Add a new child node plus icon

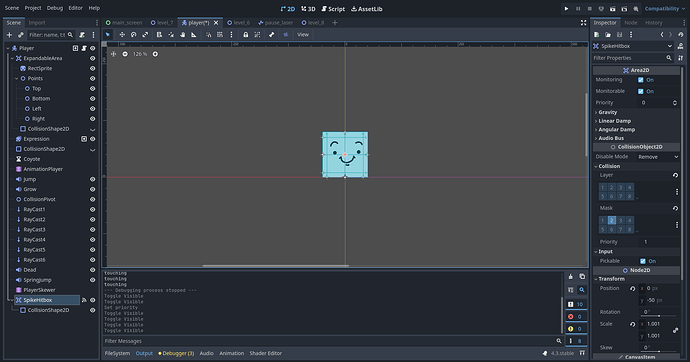[x=9, y=35]
